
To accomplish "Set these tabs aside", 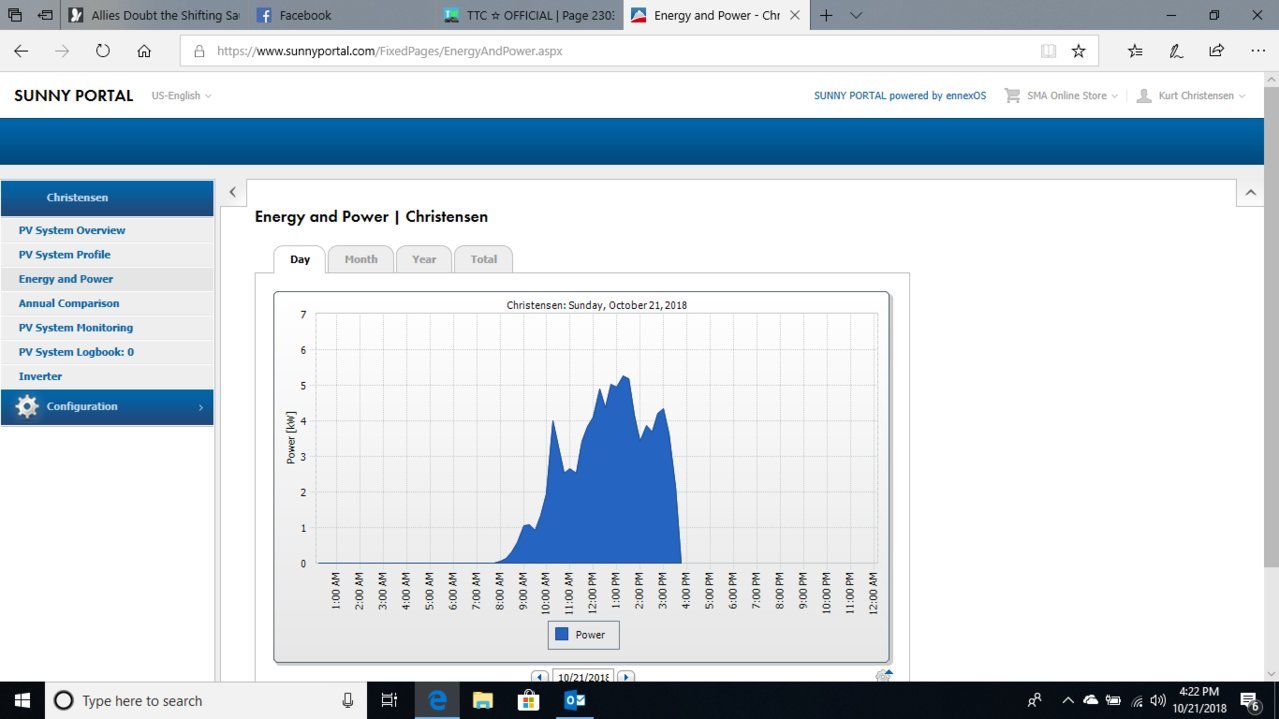I will coord(46,15).
